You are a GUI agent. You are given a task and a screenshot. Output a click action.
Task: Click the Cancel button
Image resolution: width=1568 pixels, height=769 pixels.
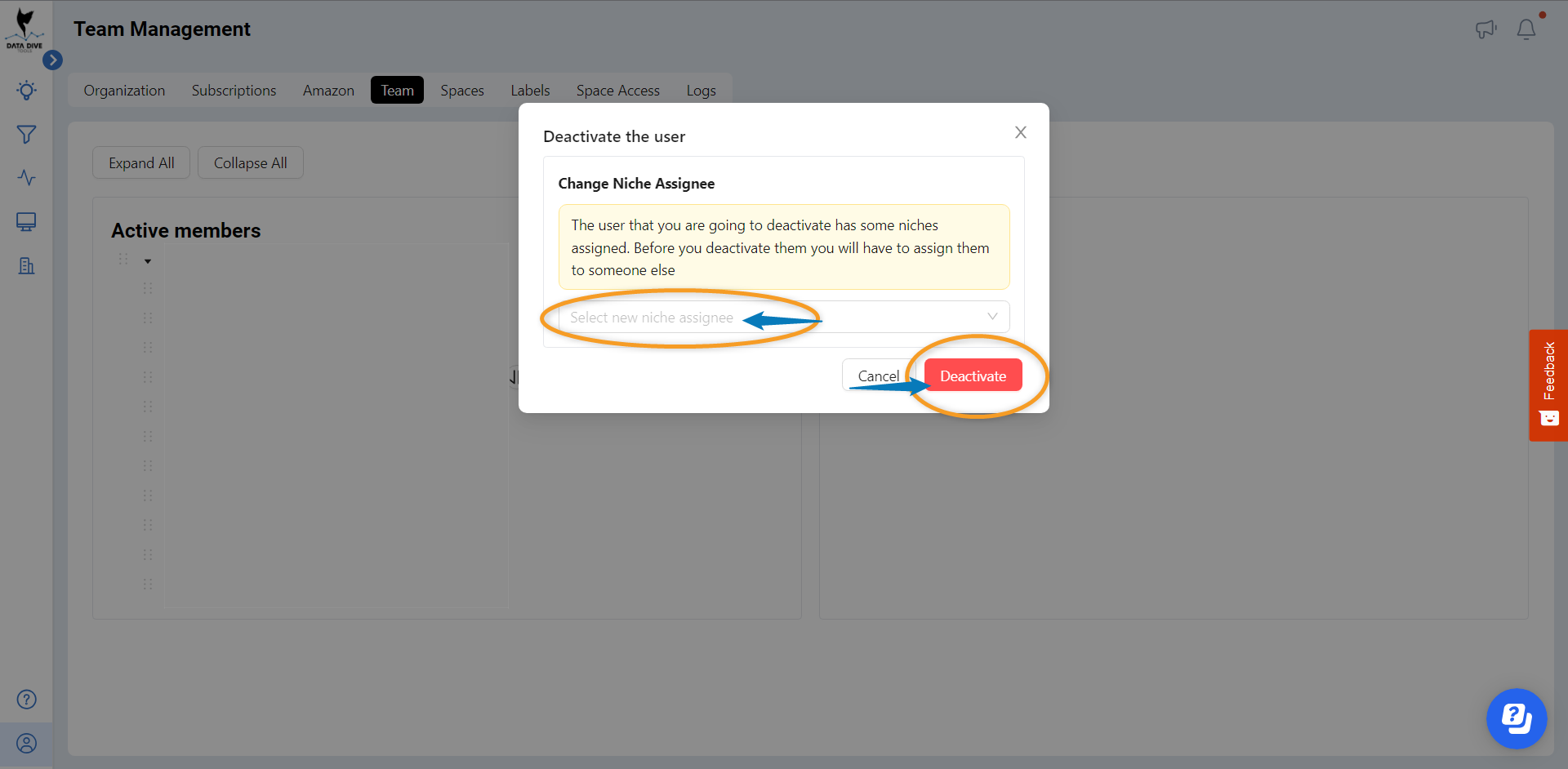pyautogui.click(x=878, y=376)
